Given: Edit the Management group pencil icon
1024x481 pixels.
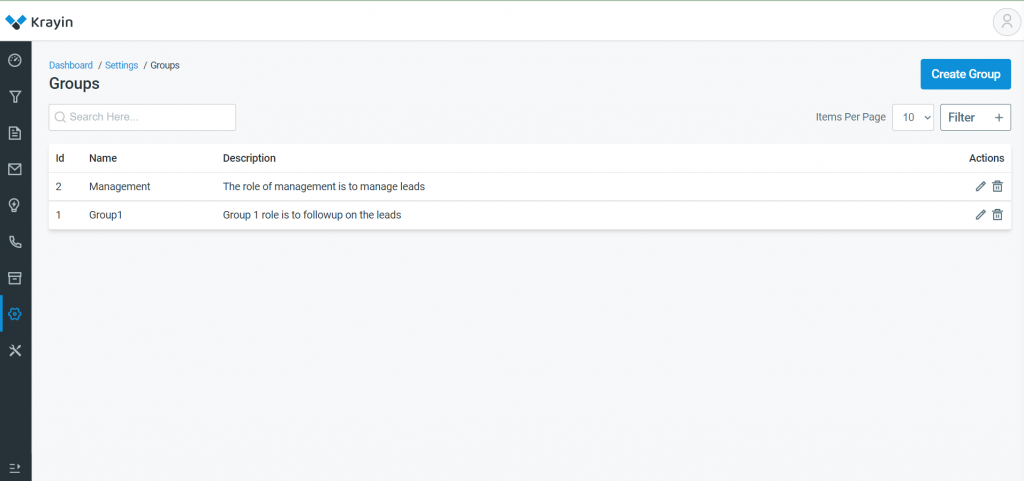Looking at the screenshot, I should point(980,187).
